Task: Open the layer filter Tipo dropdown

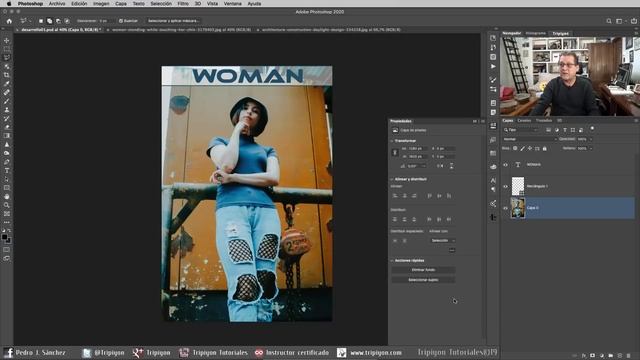Action: coord(521,130)
